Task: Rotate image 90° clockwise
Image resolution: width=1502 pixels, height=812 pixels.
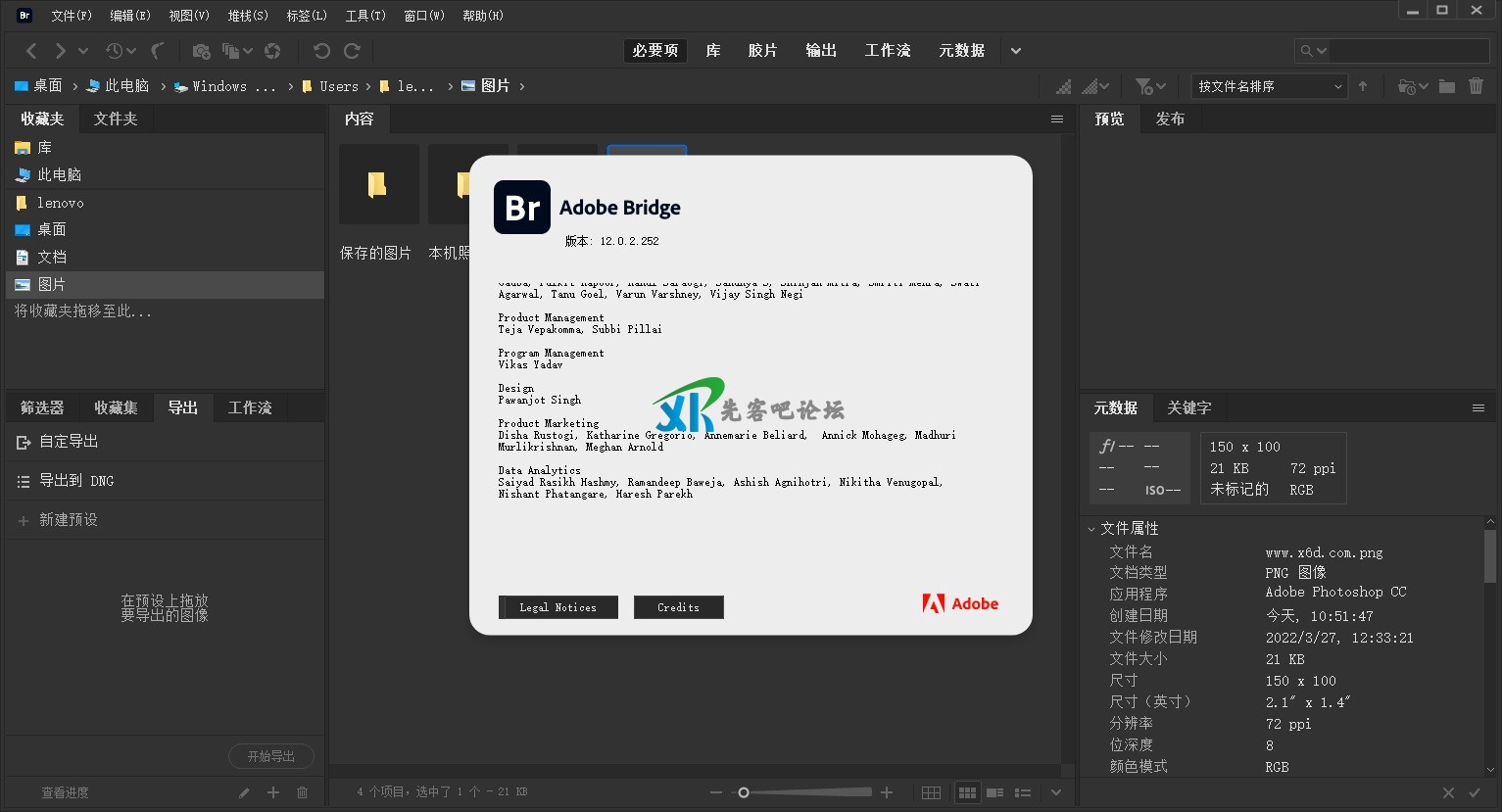Action: (352, 51)
